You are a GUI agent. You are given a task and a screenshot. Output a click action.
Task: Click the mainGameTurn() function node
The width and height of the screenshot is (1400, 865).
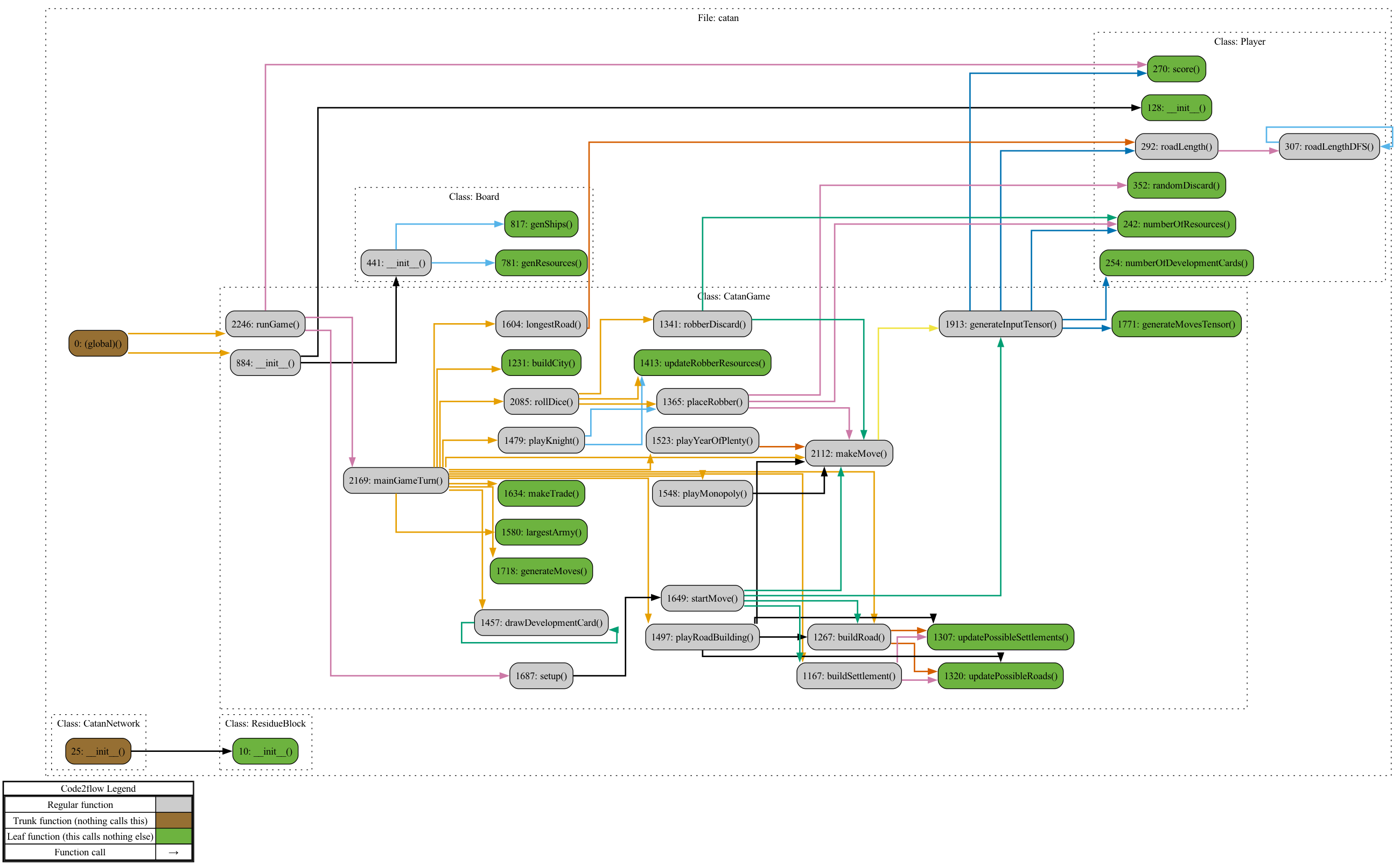coord(395,480)
